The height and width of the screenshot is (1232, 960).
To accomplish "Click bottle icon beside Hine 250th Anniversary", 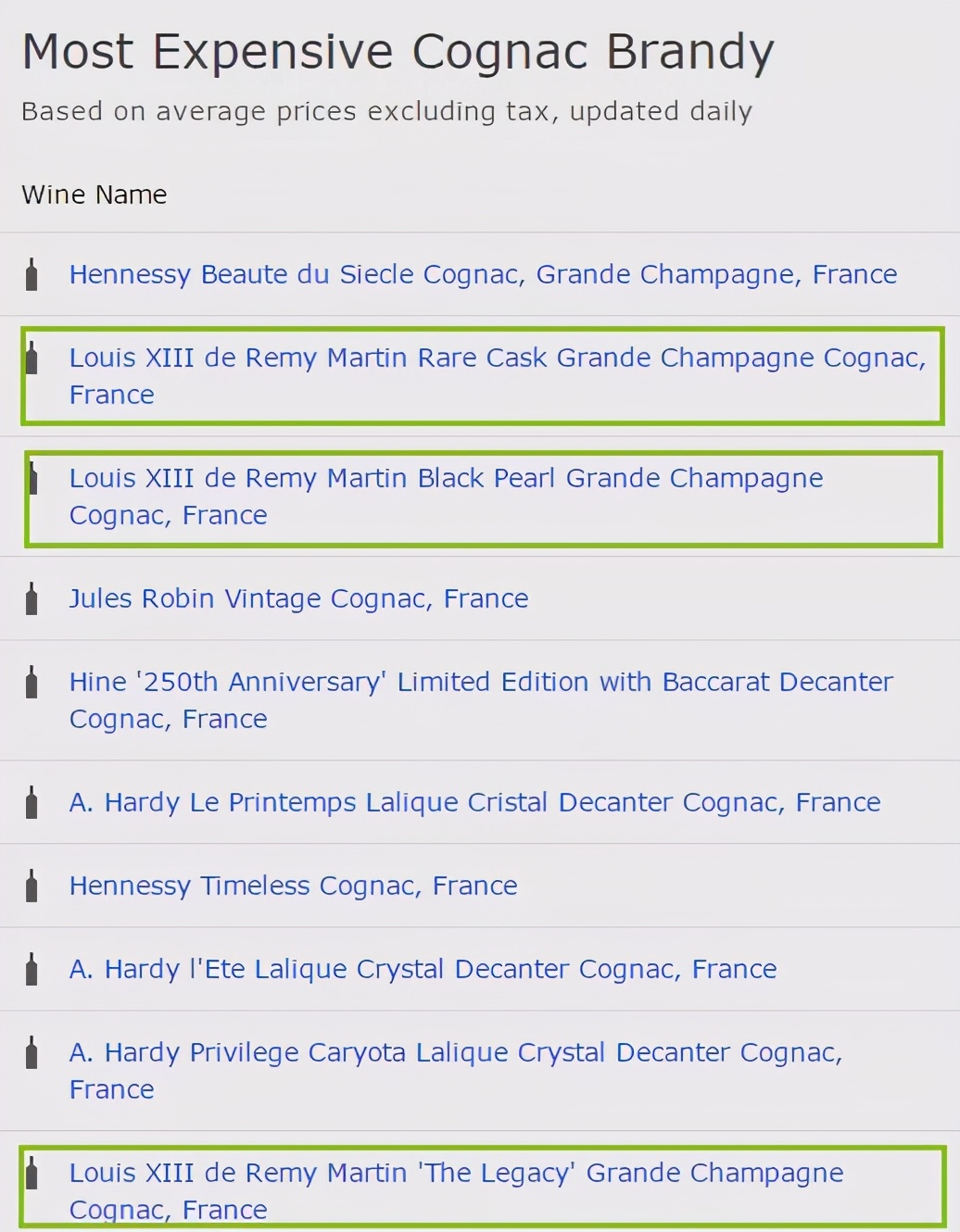I will pos(32,682).
